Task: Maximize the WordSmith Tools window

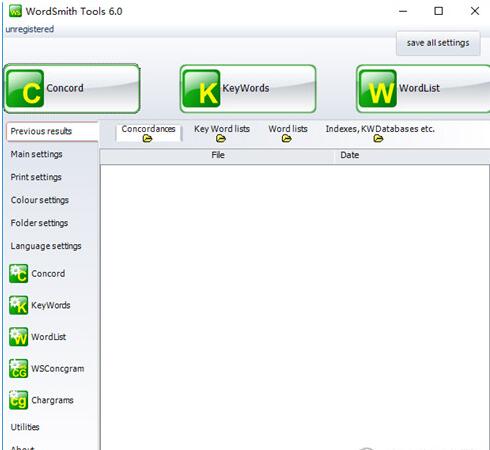Action: click(x=439, y=11)
